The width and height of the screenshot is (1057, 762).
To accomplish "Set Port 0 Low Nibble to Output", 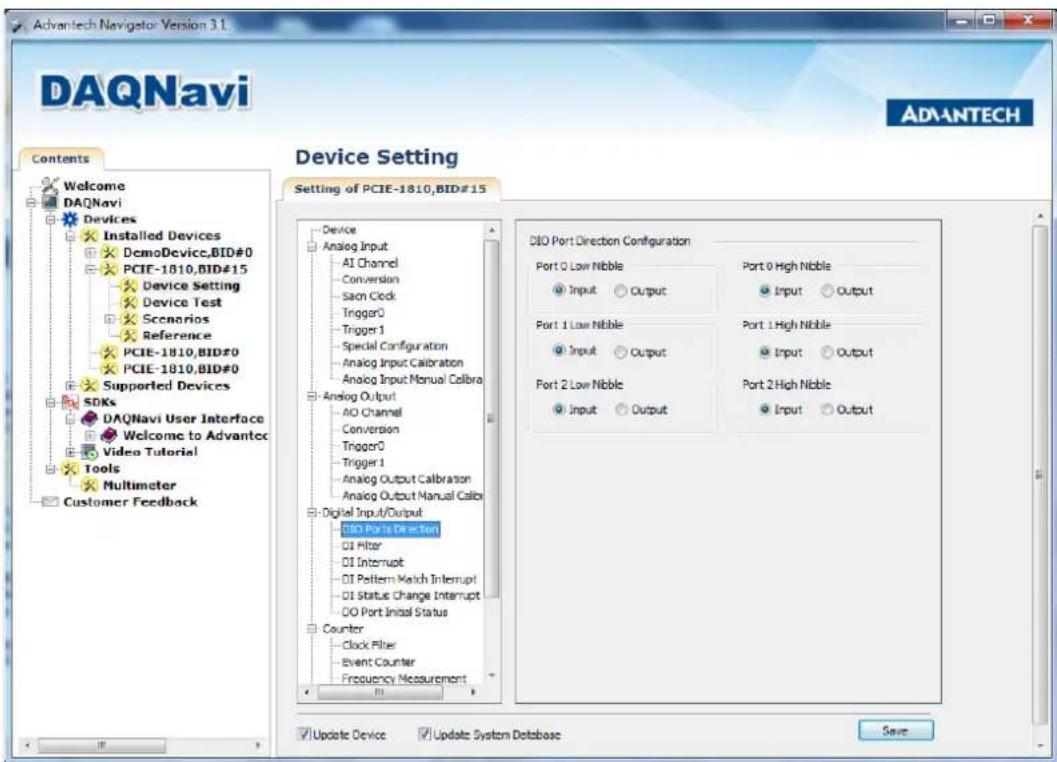I will [x=621, y=291].
